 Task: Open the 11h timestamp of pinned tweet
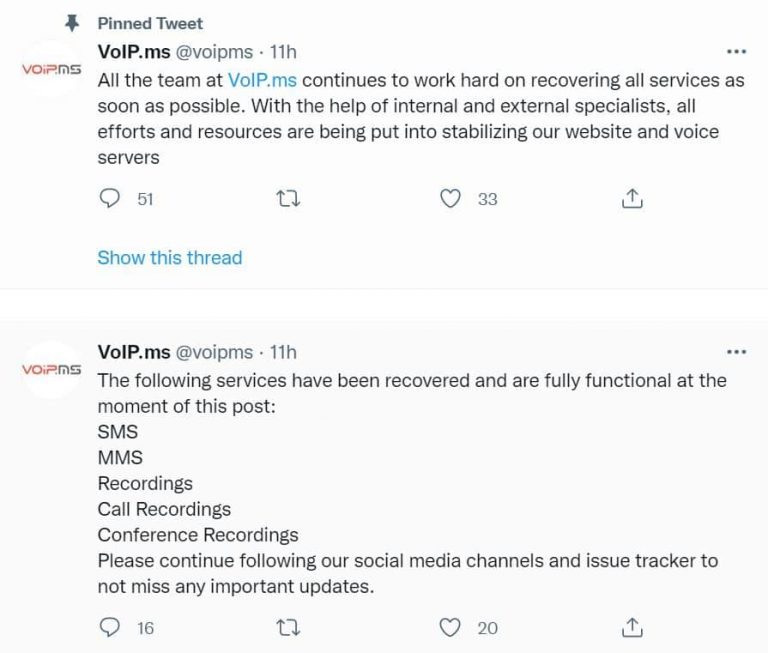pos(284,52)
